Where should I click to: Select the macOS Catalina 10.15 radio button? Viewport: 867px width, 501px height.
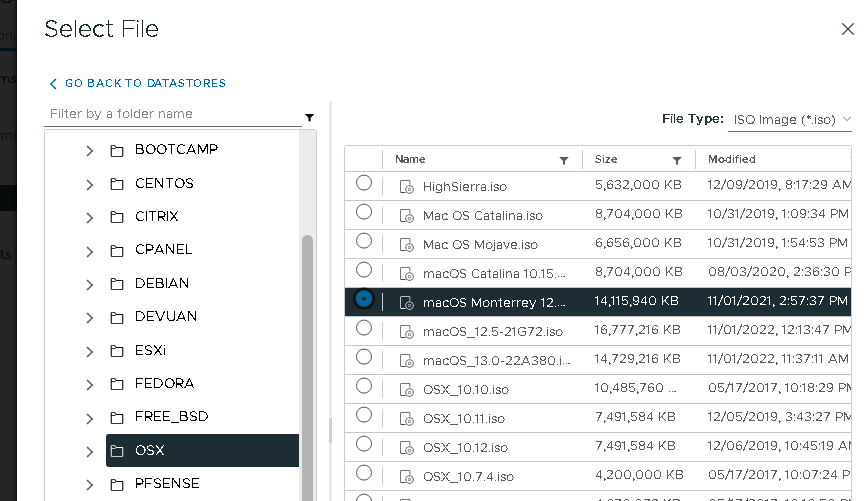click(364, 270)
